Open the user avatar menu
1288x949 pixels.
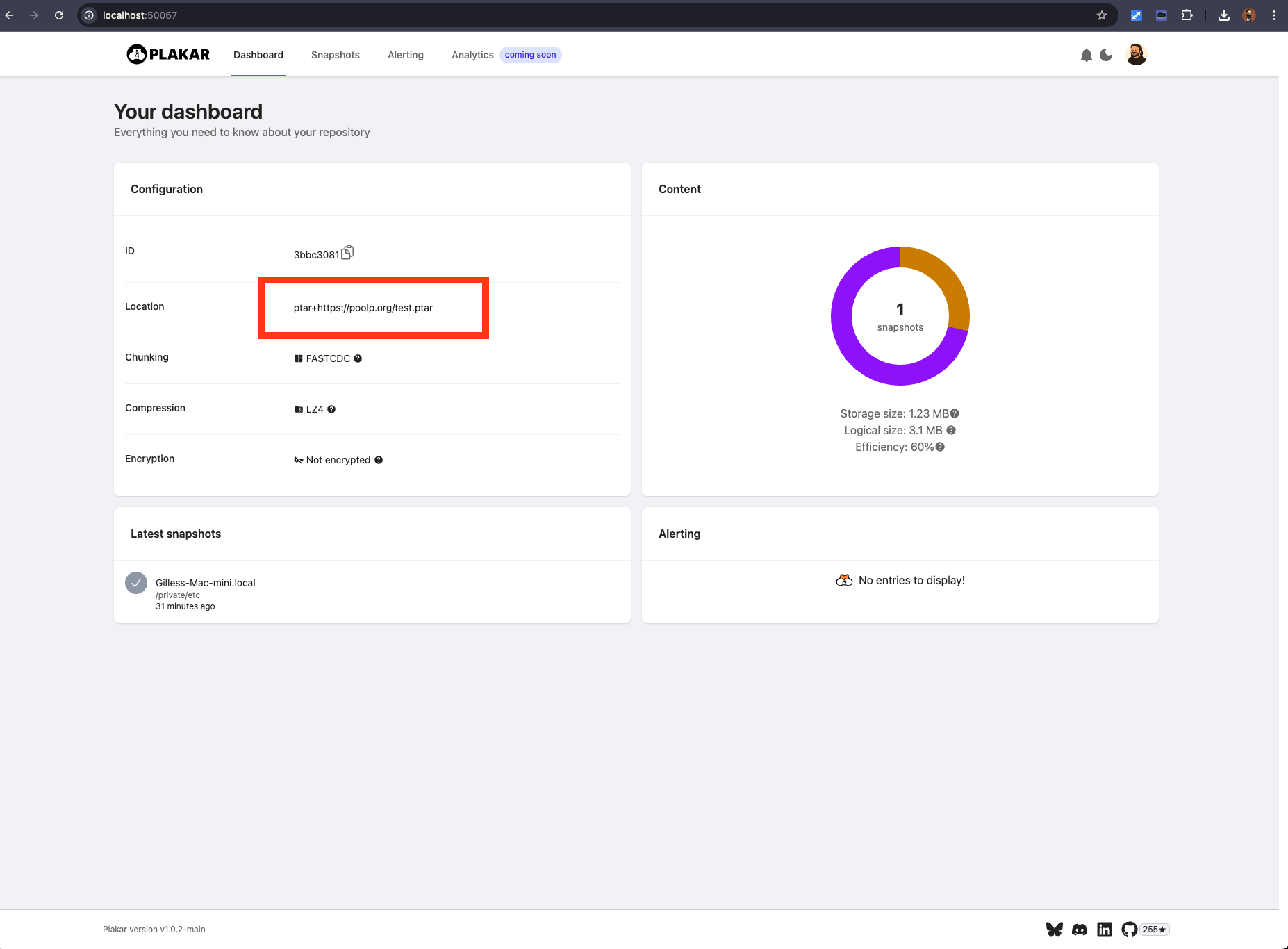click(1136, 54)
